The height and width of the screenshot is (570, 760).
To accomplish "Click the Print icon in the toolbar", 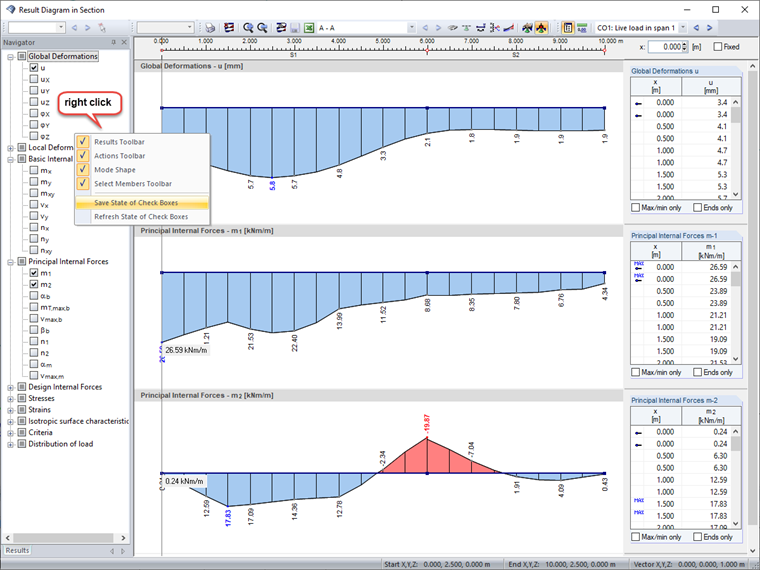I will click(210, 28).
